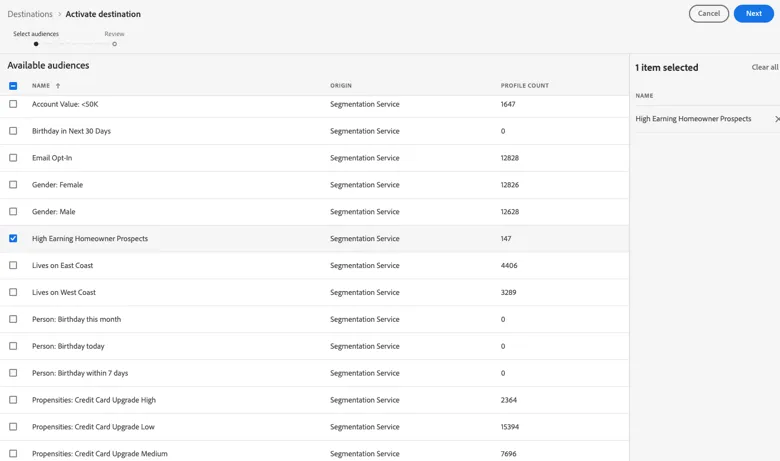
Task: Check the Lives on East Coast audience
Action: tap(13, 265)
